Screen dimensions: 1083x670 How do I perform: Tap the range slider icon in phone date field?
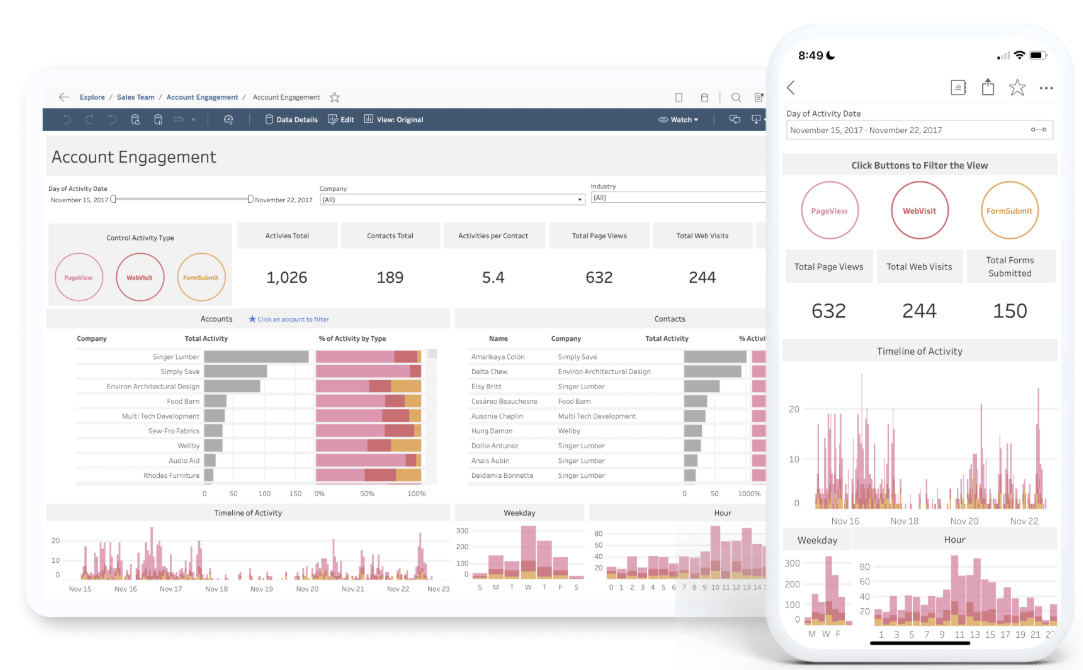(1039, 130)
